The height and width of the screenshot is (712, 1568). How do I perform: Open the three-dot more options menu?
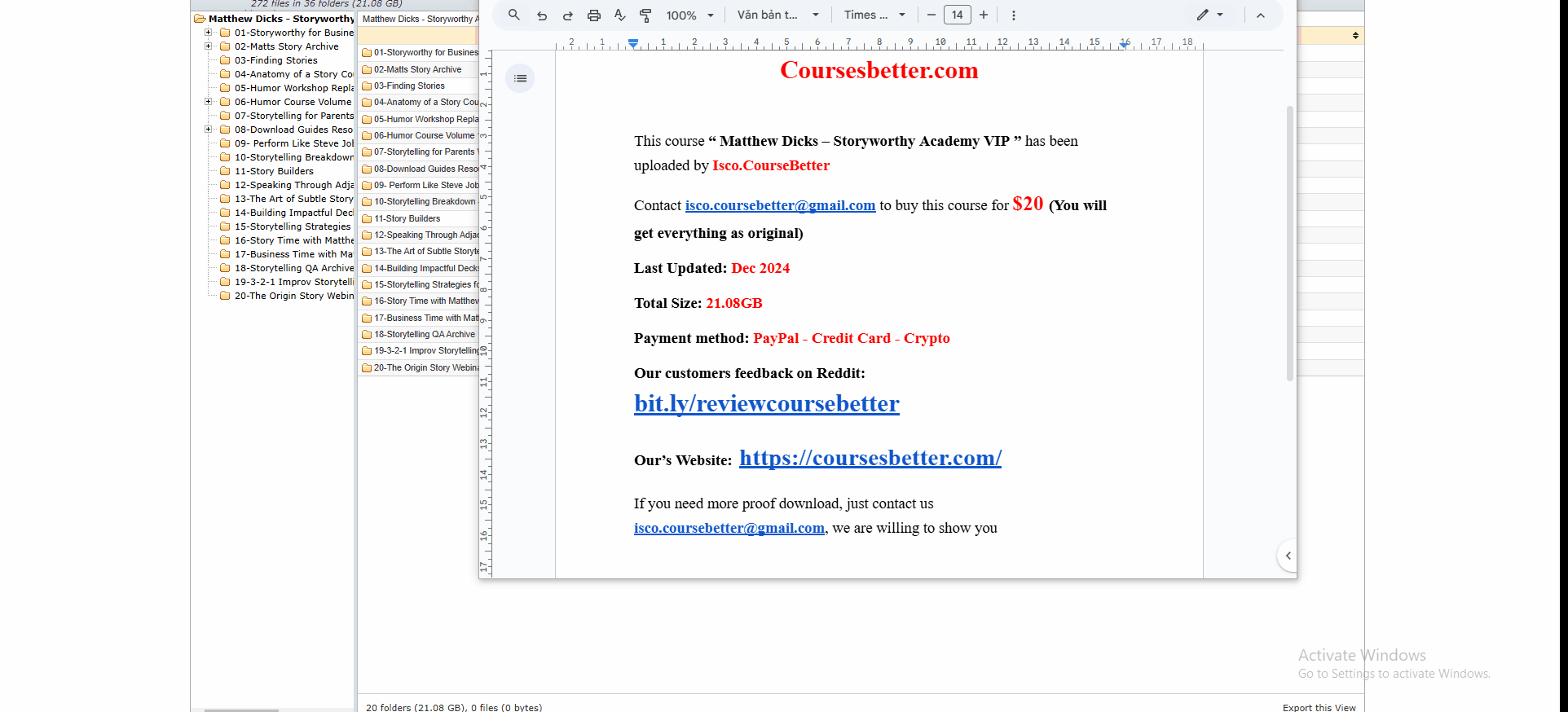click(x=1013, y=15)
